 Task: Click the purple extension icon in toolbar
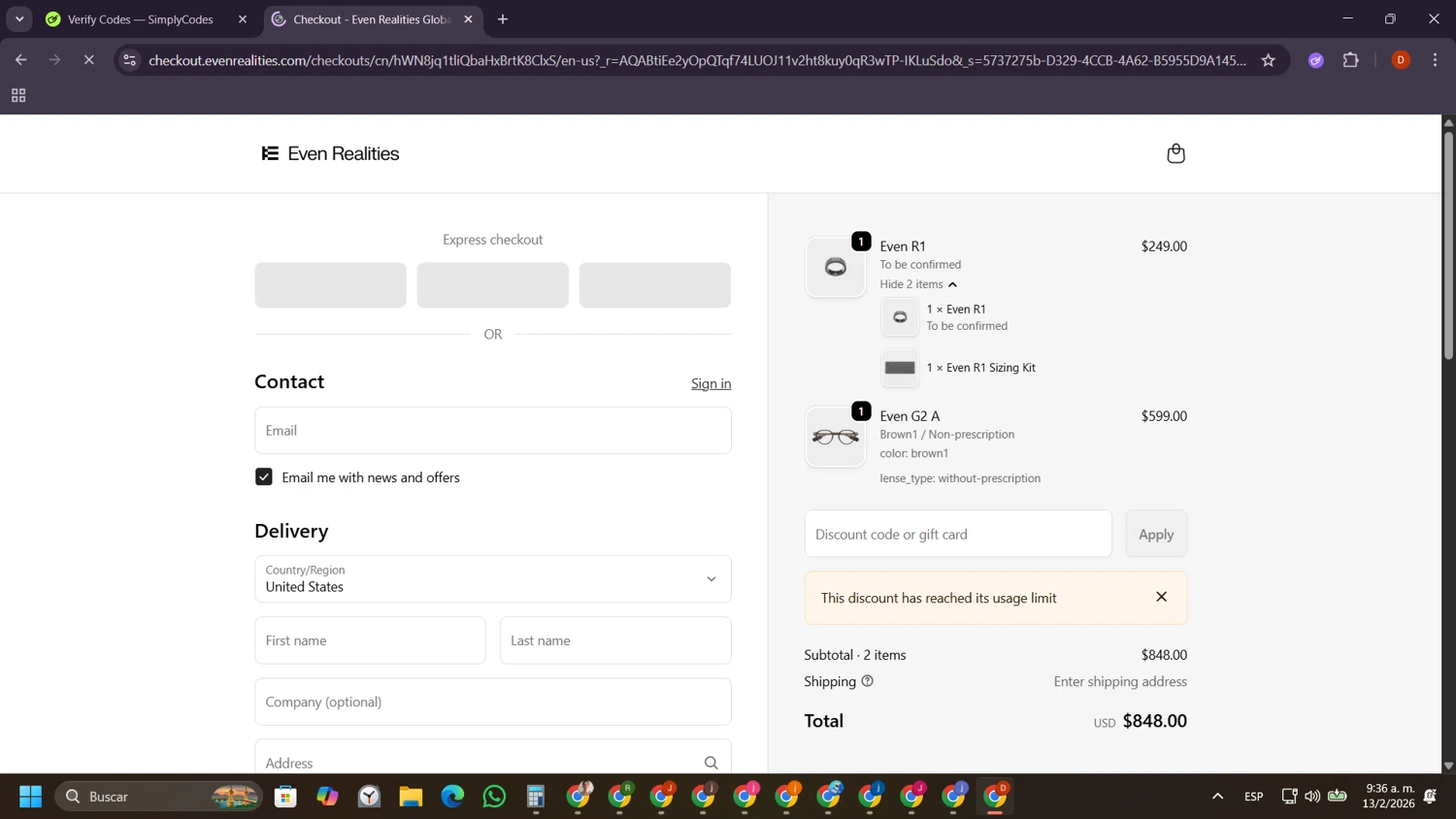[x=1315, y=60]
